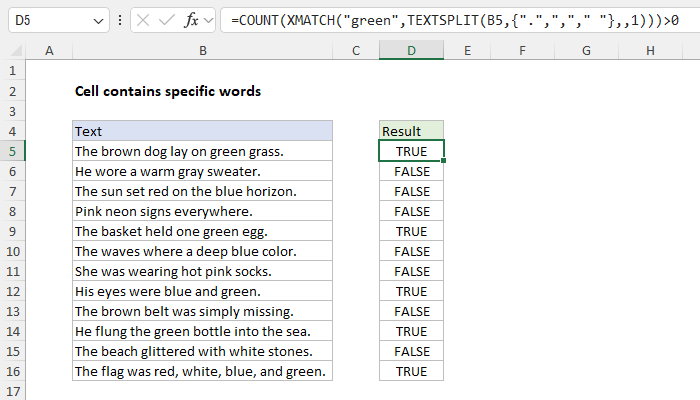Select column A header
Image resolution: width=700 pixels, height=400 pixels.
(x=49, y=50)
